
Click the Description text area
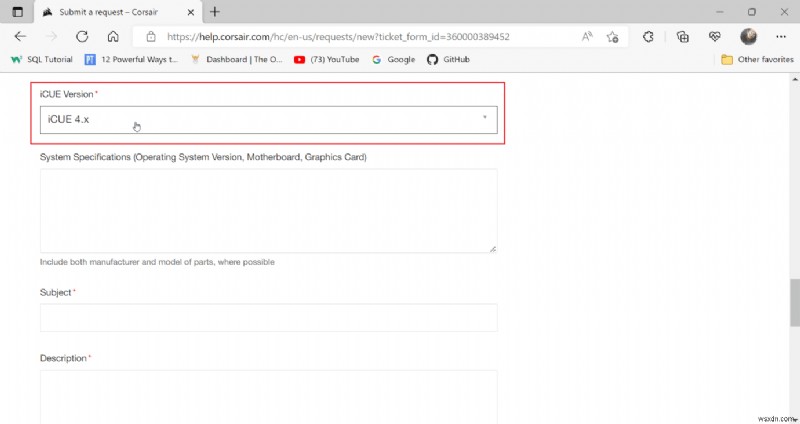point(268,397)
